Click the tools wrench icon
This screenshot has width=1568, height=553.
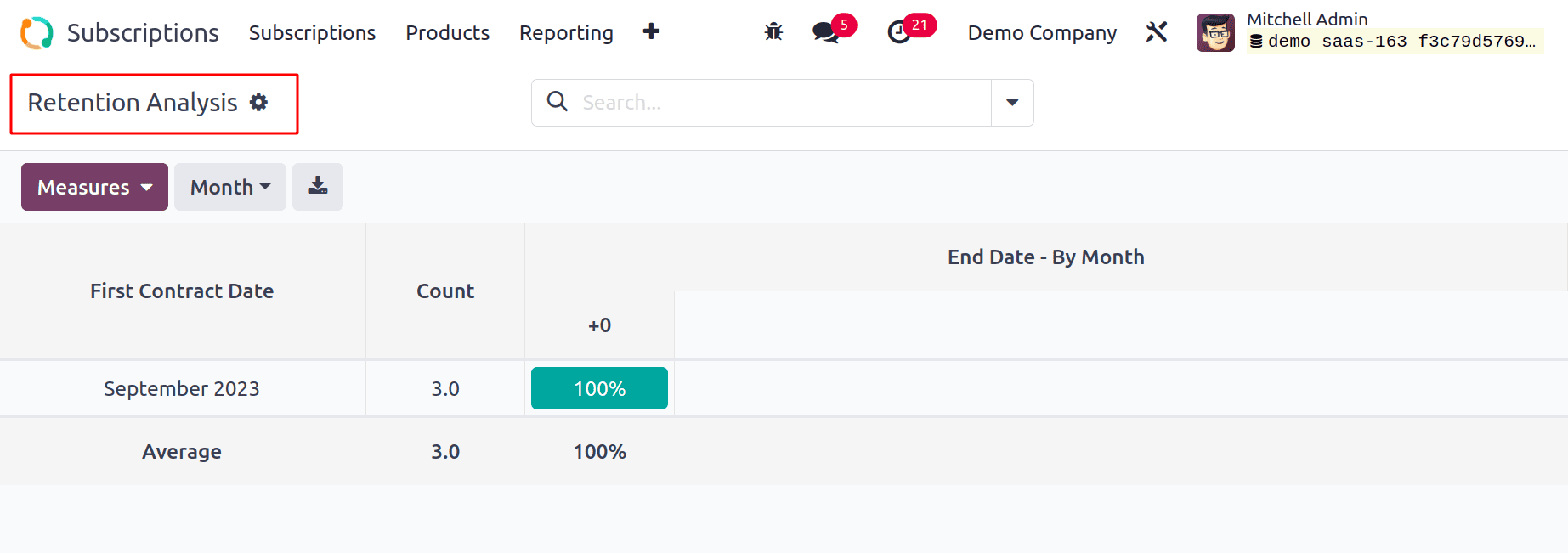(1157, 32)
